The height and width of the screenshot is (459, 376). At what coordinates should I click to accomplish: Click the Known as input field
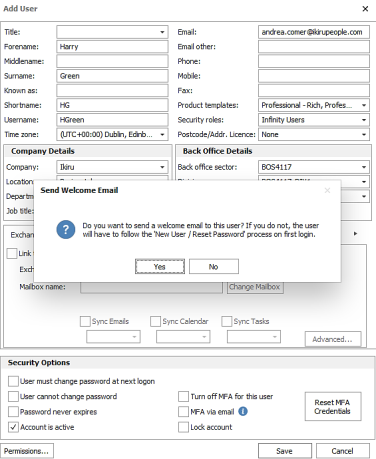pos(112,91)
